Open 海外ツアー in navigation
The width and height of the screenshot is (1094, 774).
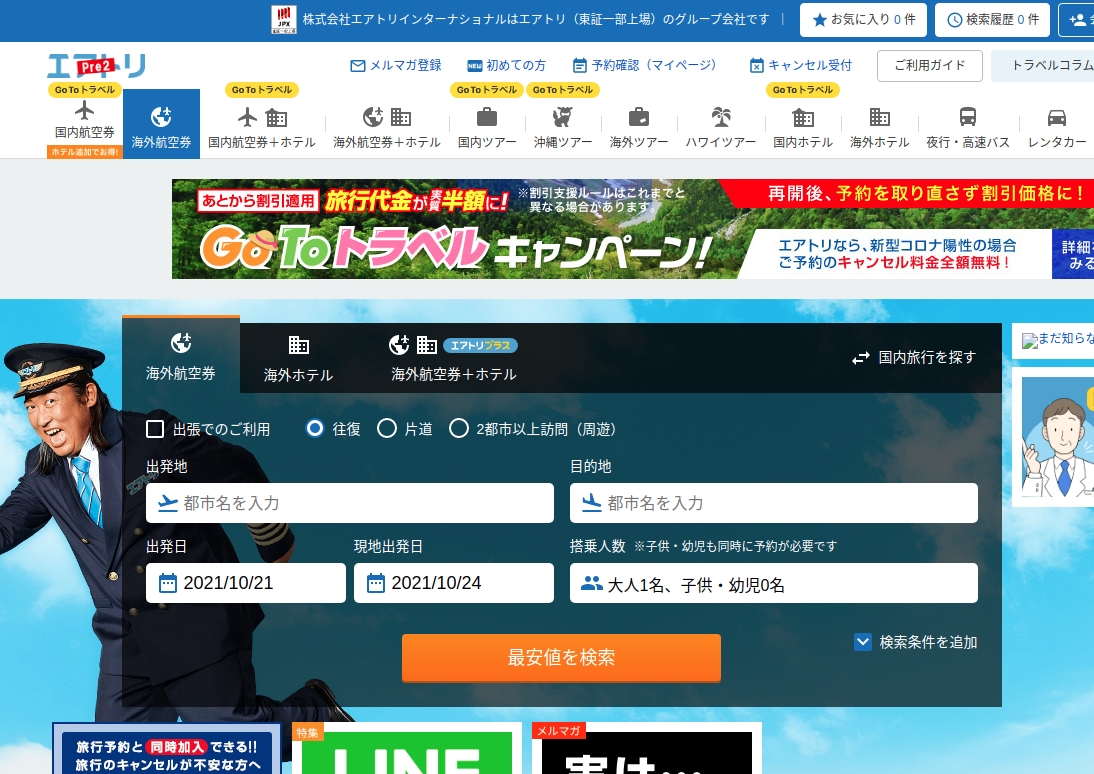(638, 126)
